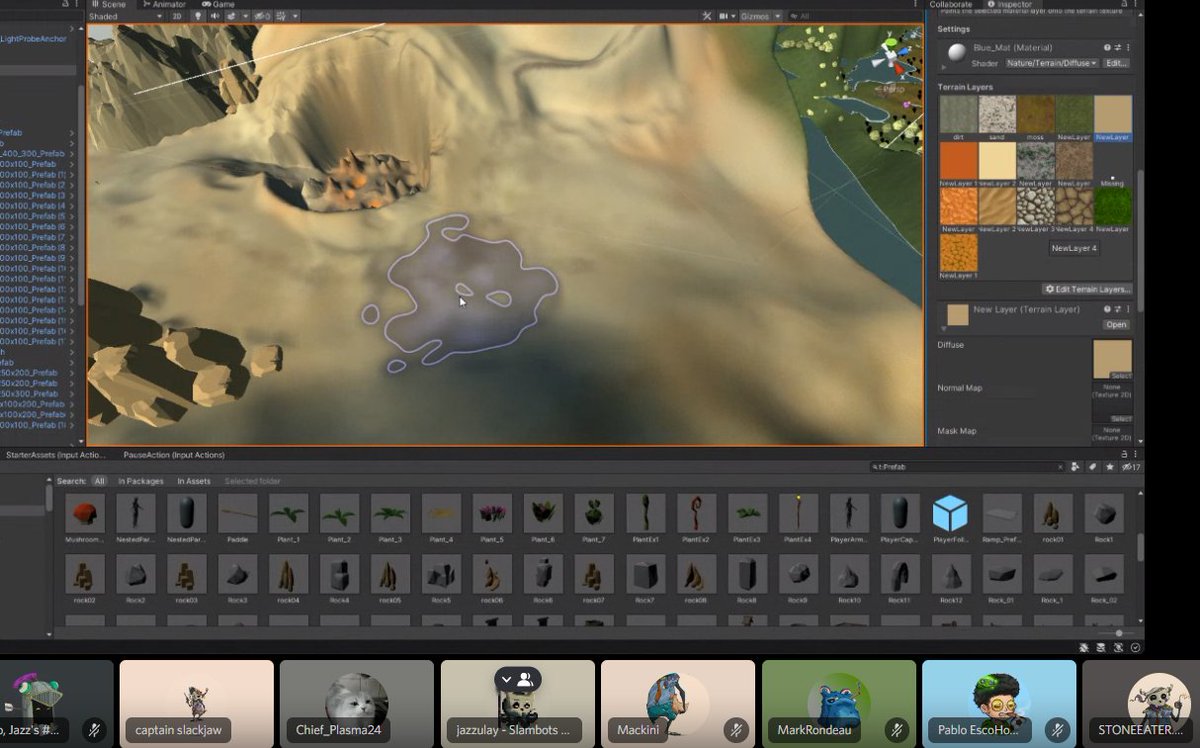
Task: Adjust the Project panel icon size slider
Action: 1117,633
